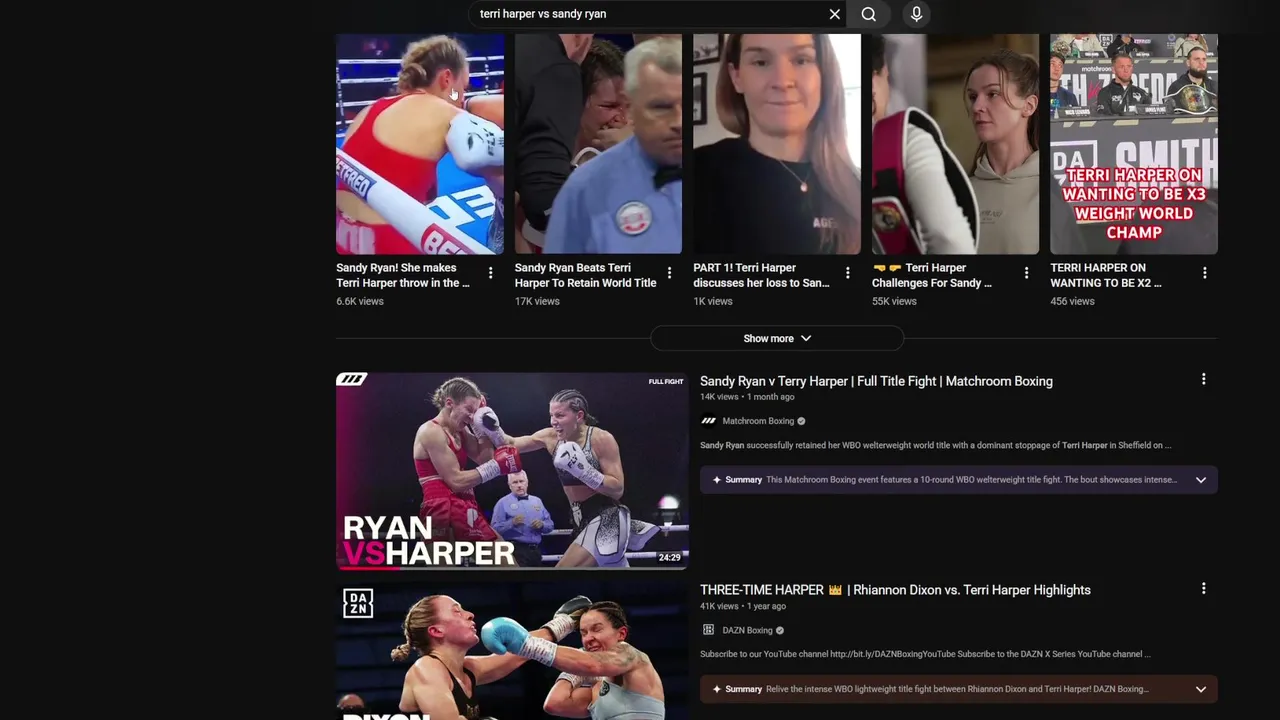
Task: Open options for 'Terri Harper Challenges For Sandy' short
Action: tap(1026, 273)
